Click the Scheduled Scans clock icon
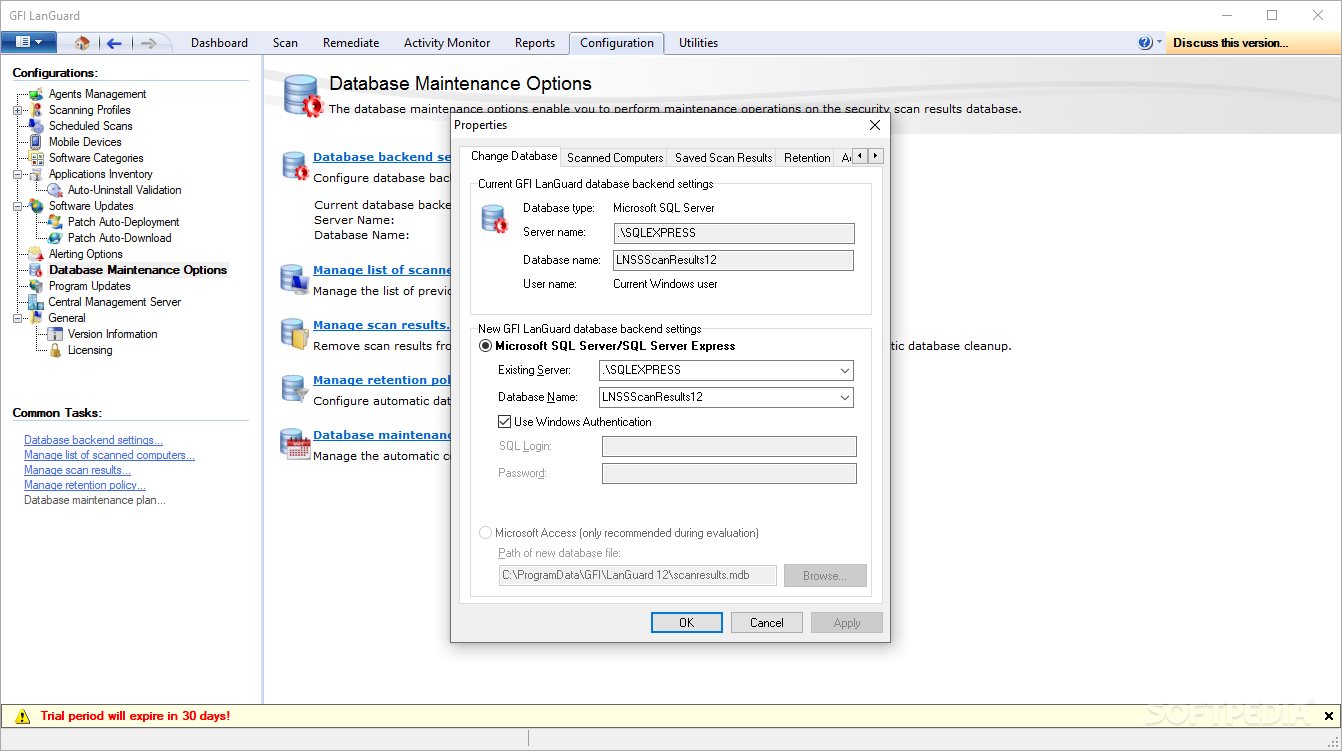 pyautogui.click(x=36, y=126)
